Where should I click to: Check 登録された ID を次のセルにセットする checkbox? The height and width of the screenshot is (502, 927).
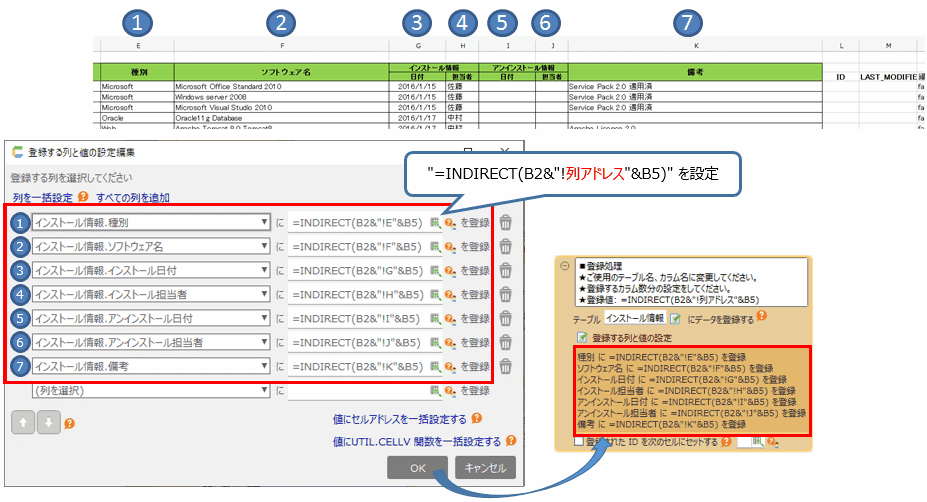[x=580, y=441]
